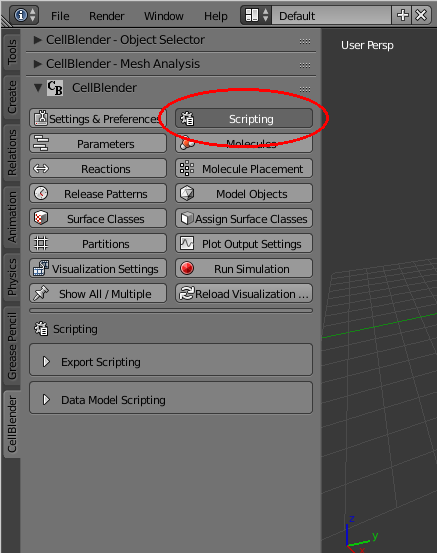The width and height of the screenshot is (437, 553).
Task: Open the screen layout selector dropdown
Action: [256, 16]
